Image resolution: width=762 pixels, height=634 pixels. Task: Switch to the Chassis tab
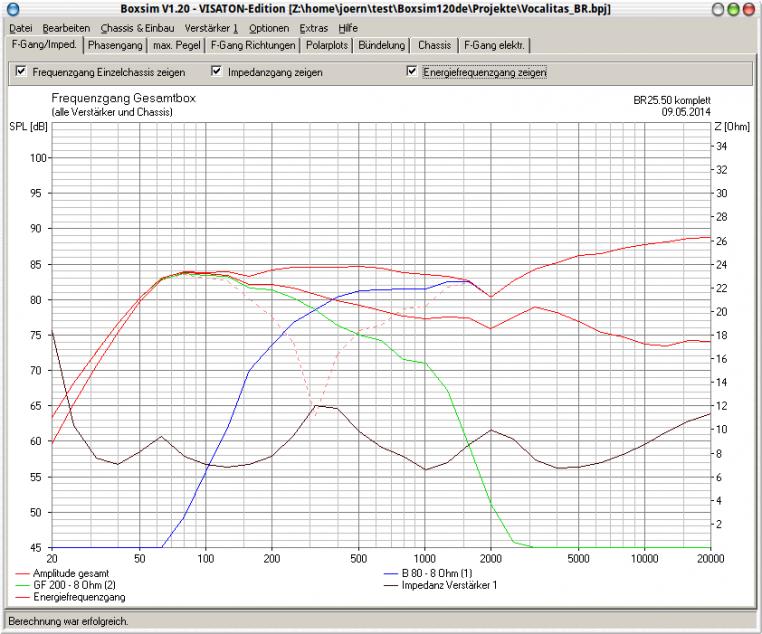(434, 45)
